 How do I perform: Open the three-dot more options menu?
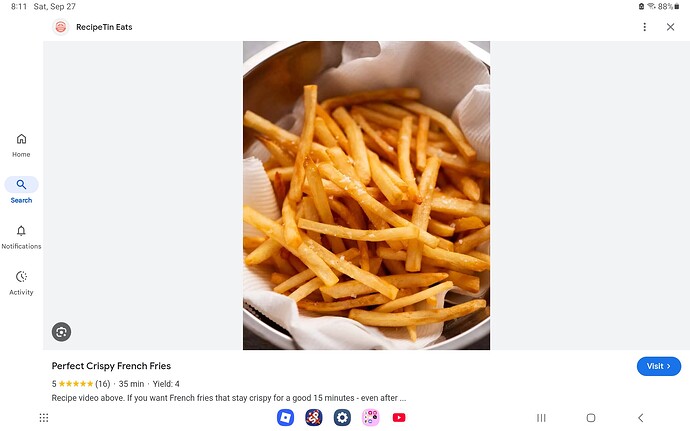click(x=644, y=27)
